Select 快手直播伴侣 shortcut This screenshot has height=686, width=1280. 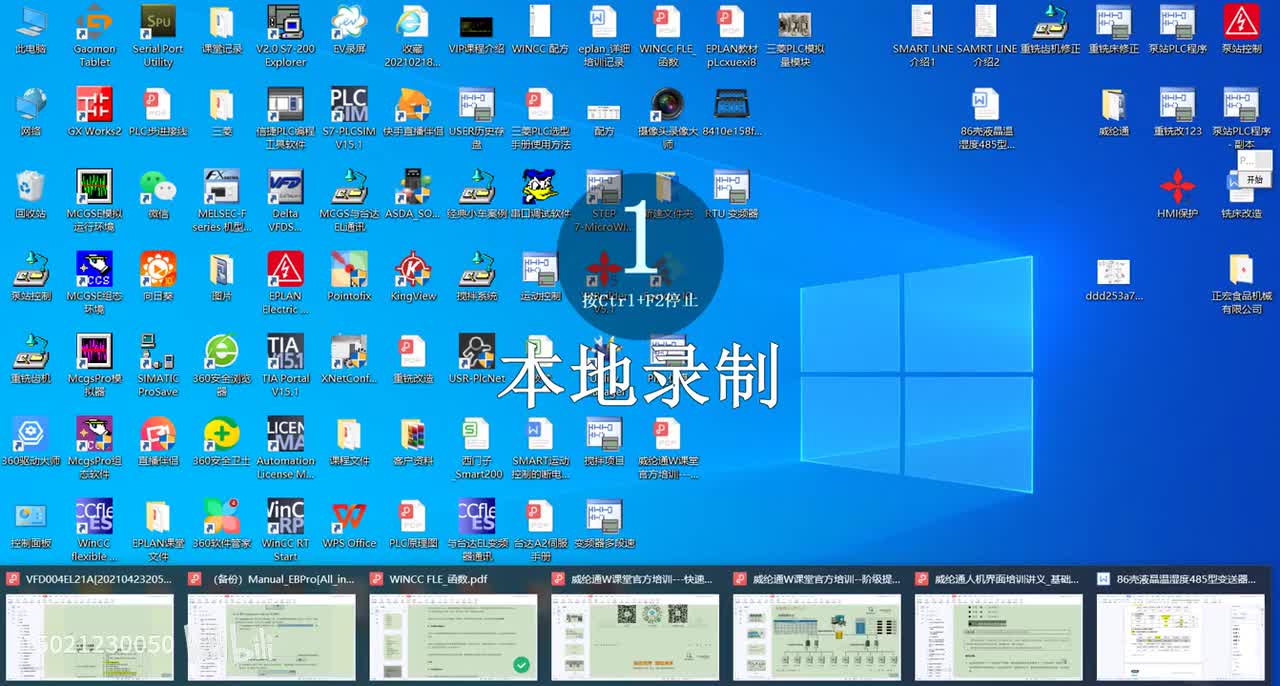pyautogui.click(x=413, y=112)
